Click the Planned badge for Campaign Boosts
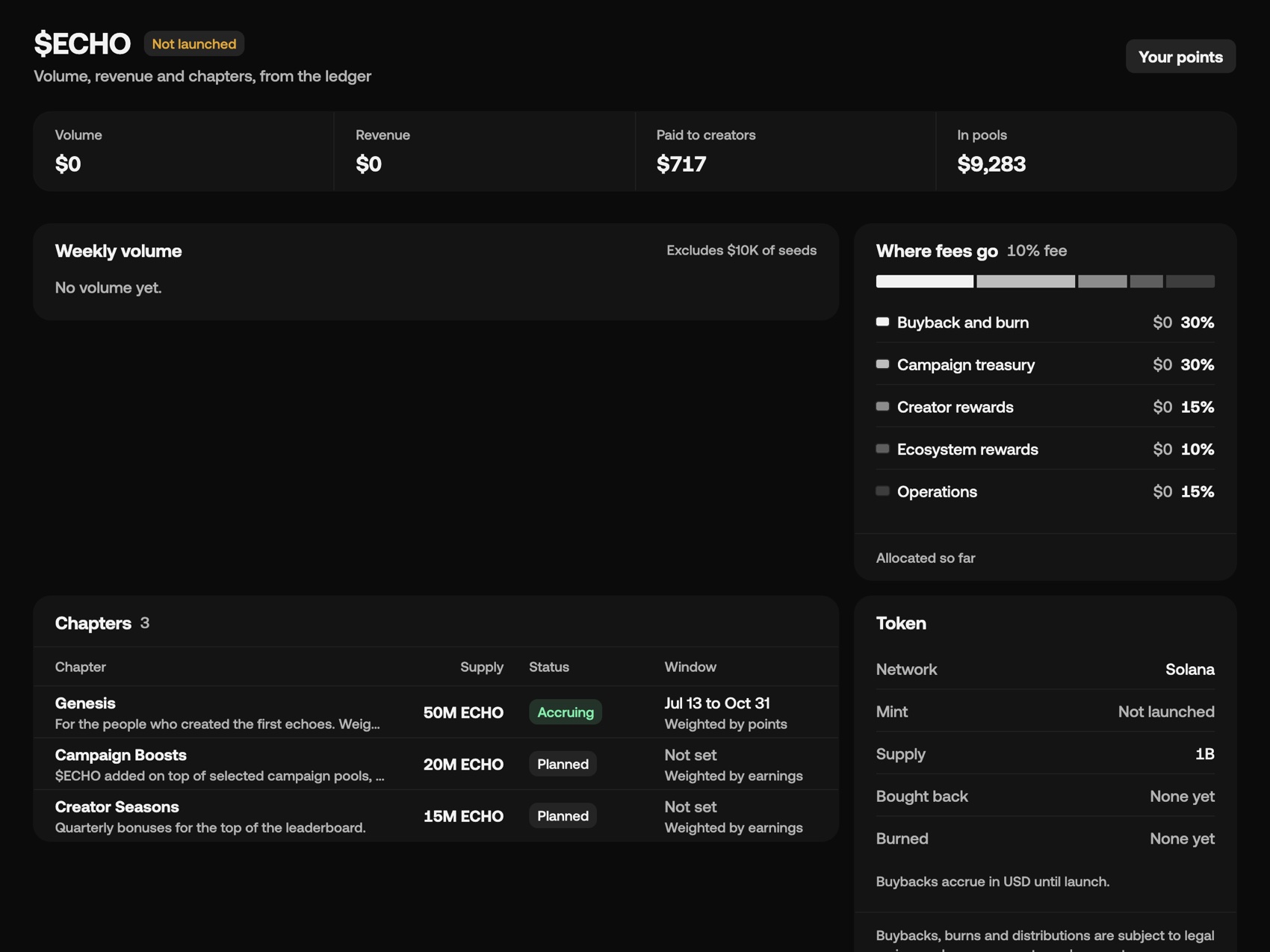This screenshot has width=1270, height=952. (x=563, y=764)
